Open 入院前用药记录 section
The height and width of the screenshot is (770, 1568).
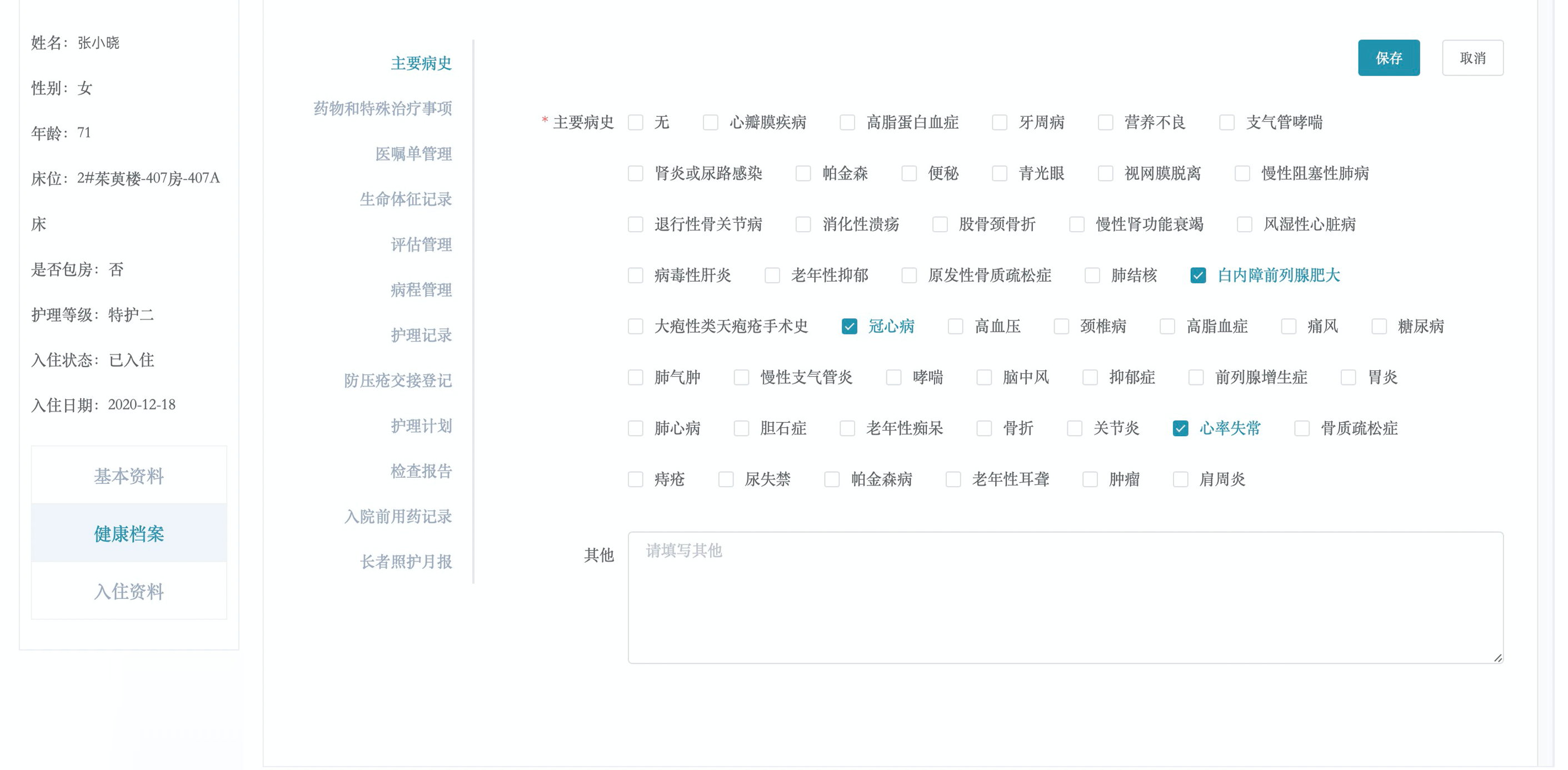point(397,517)
